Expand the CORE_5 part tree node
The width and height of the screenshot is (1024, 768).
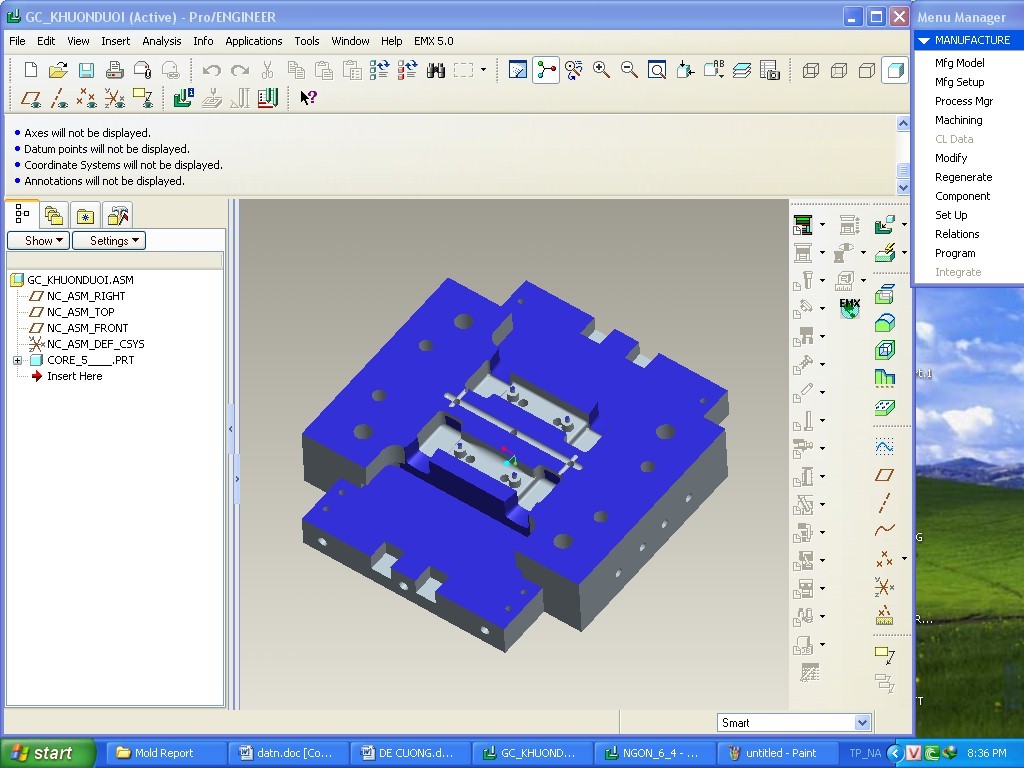click(x=17, y=360)
